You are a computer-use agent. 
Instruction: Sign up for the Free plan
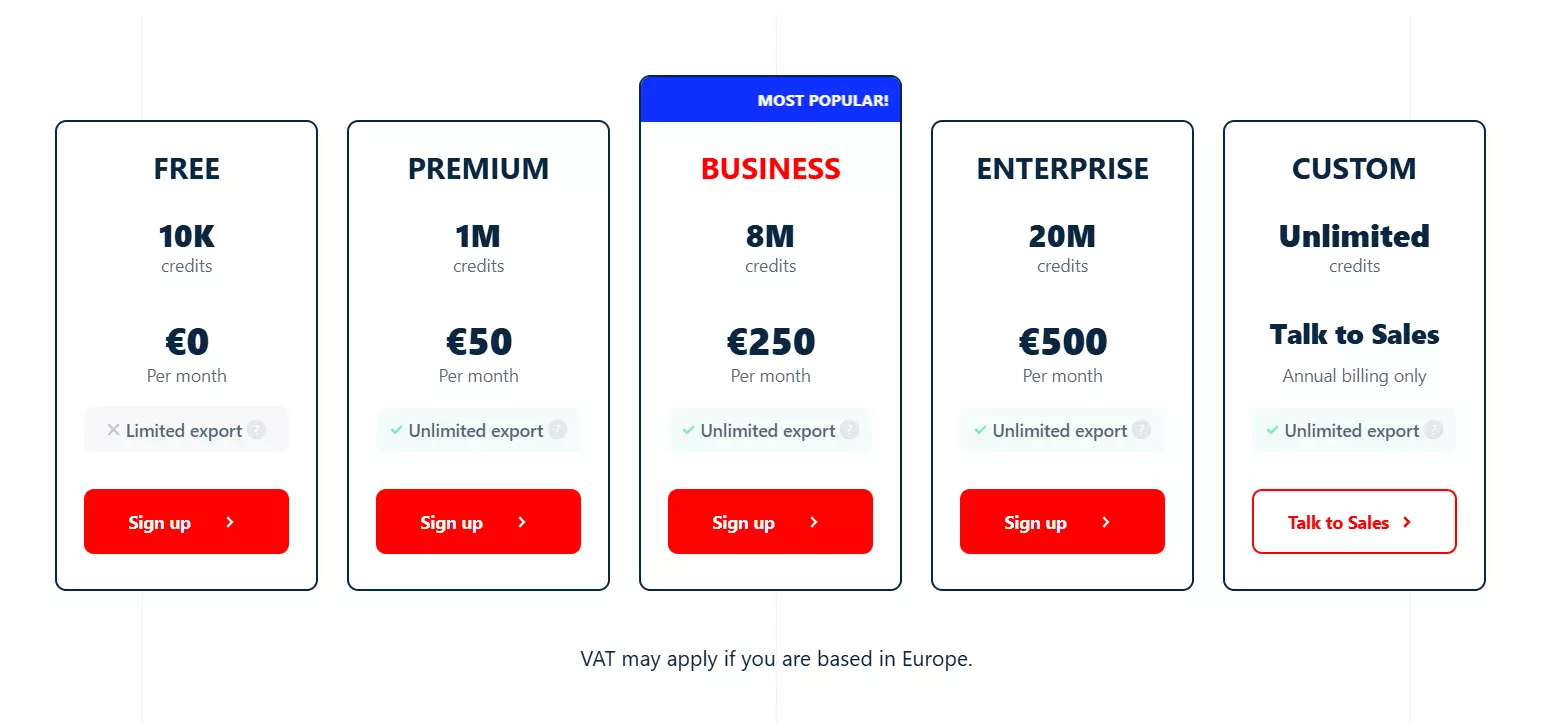pyautogui.click(x=186, y=522)
